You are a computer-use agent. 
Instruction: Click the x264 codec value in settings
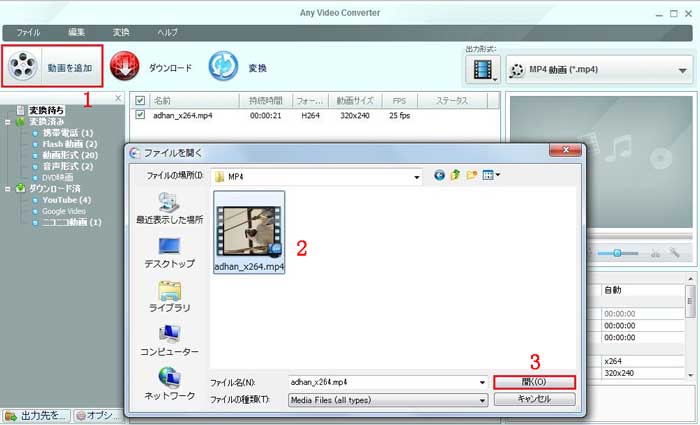613,361
